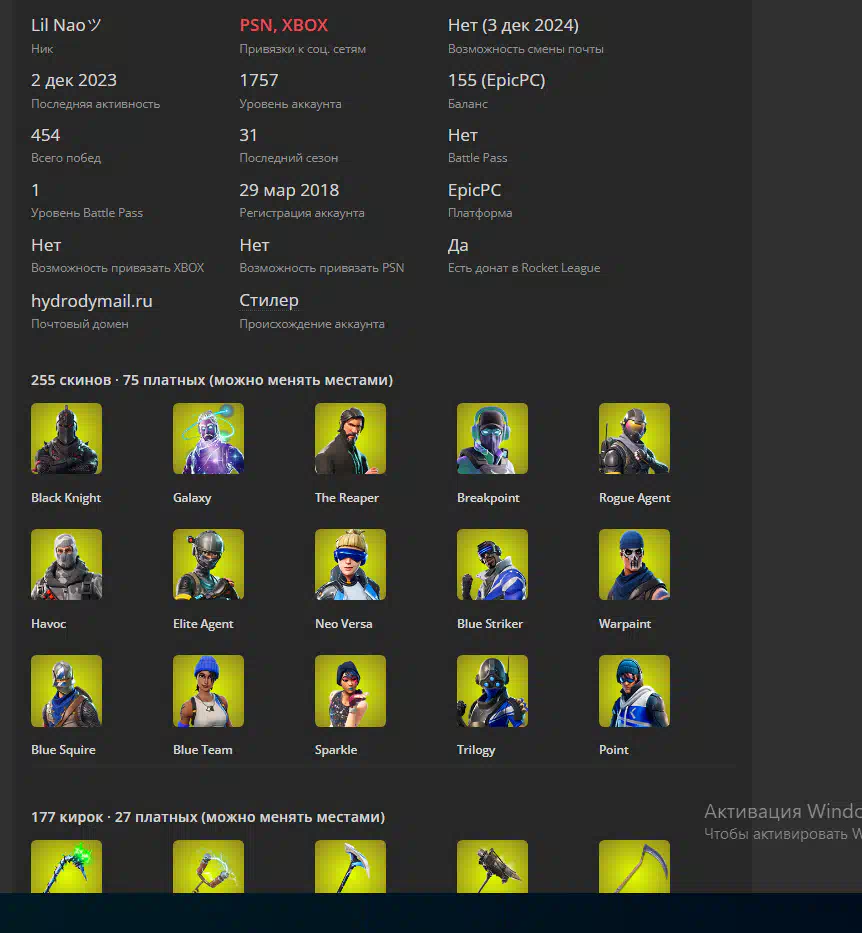The width and height of the screenshot is (862, 933).
Task: Click the EpicPC value above Платформа
Action: [474, 190]
